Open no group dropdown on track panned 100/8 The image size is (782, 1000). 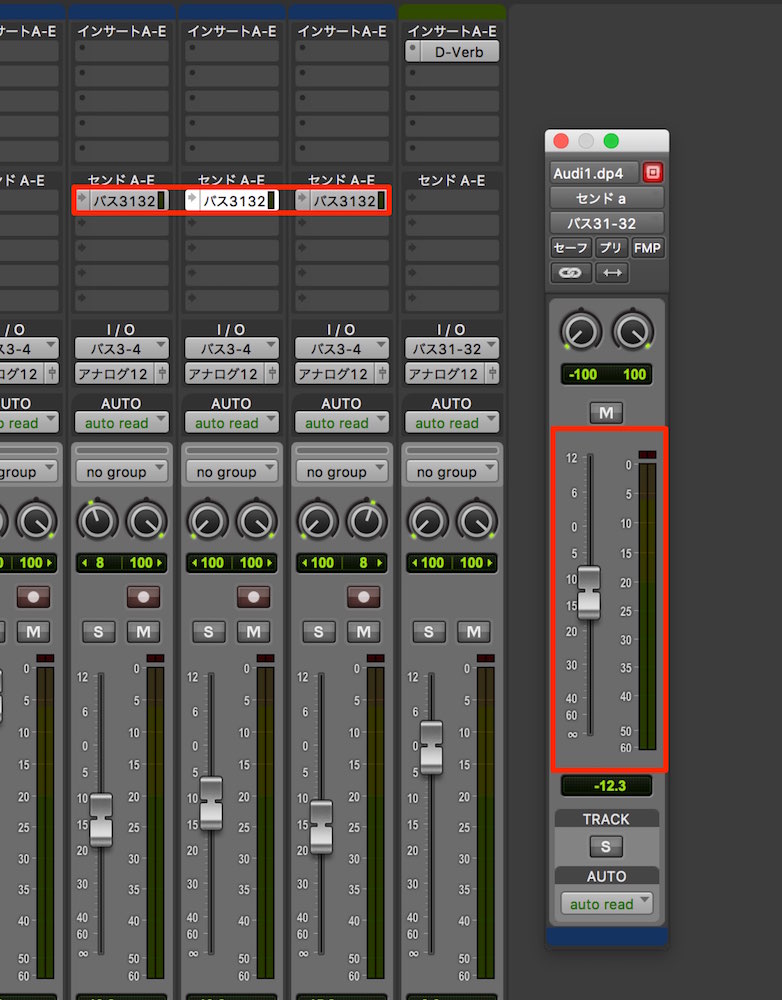pos(342,472)
